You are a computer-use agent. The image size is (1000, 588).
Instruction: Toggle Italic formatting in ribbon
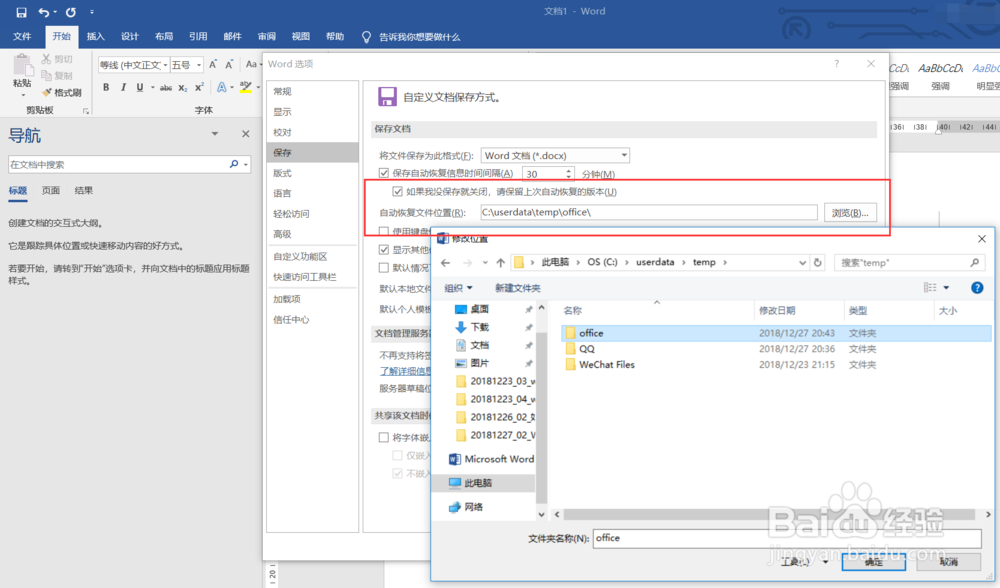(x=123, y=87)
